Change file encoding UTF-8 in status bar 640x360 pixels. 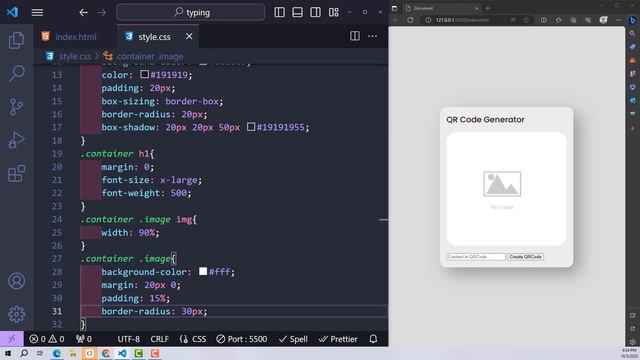click(x=129, y=339)
